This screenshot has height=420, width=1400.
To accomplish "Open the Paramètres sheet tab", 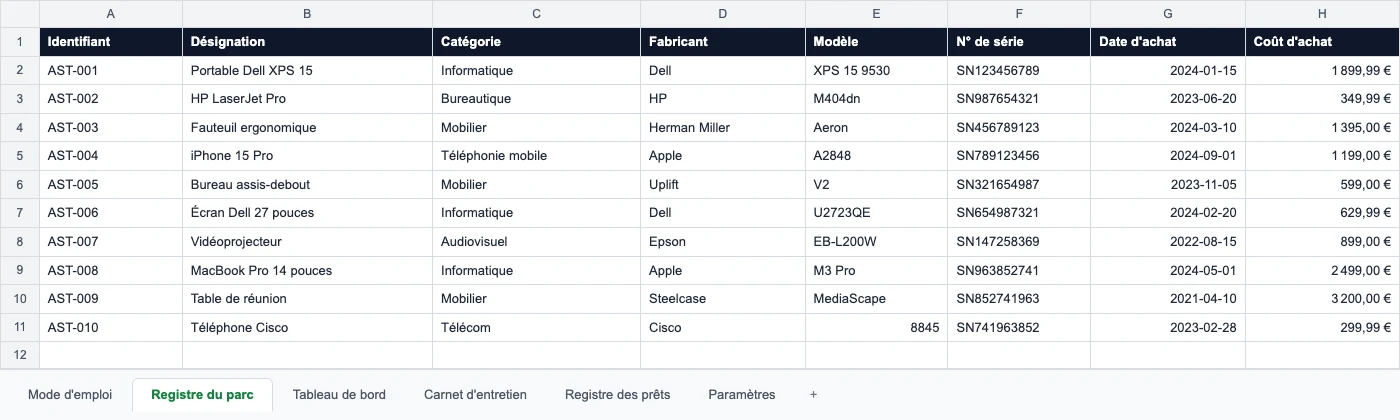I will (x=741, y=395).
